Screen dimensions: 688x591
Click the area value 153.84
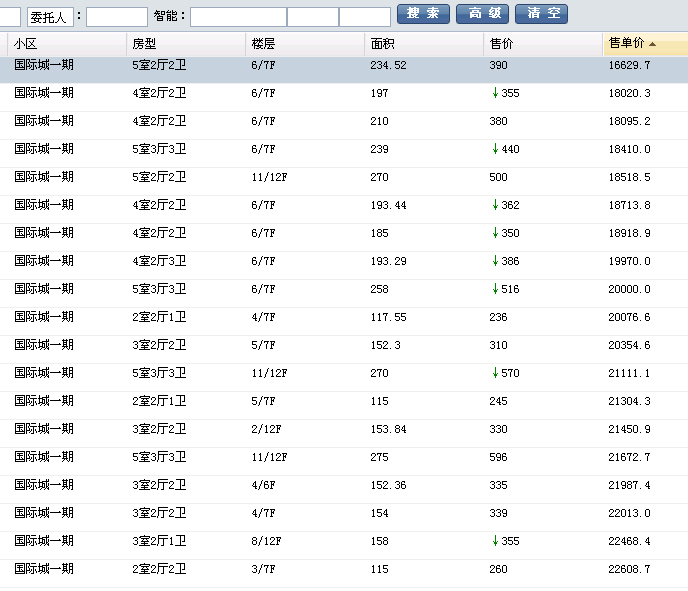pos(388,430)
